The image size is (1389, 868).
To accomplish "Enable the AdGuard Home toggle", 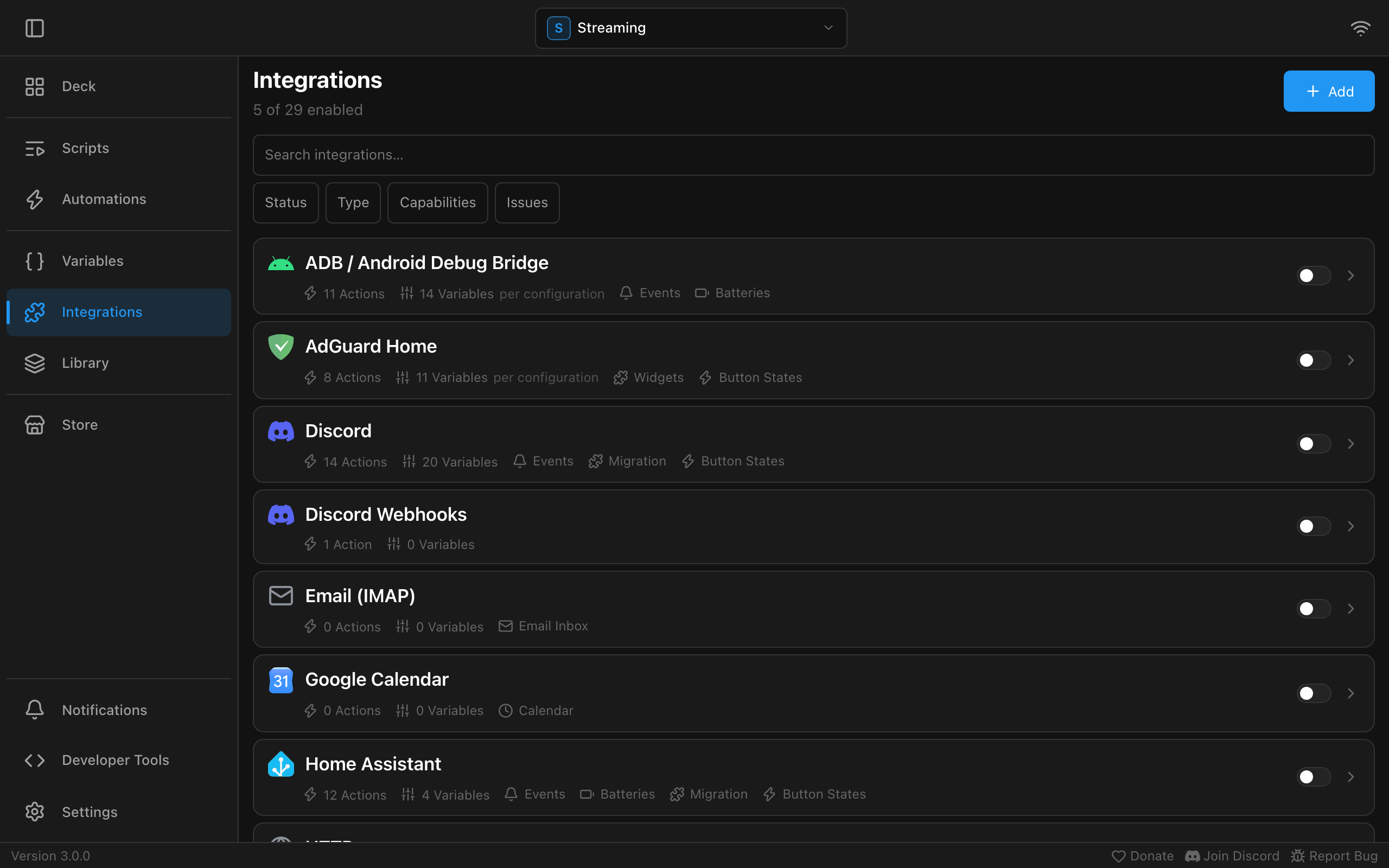I will 1313,360.
